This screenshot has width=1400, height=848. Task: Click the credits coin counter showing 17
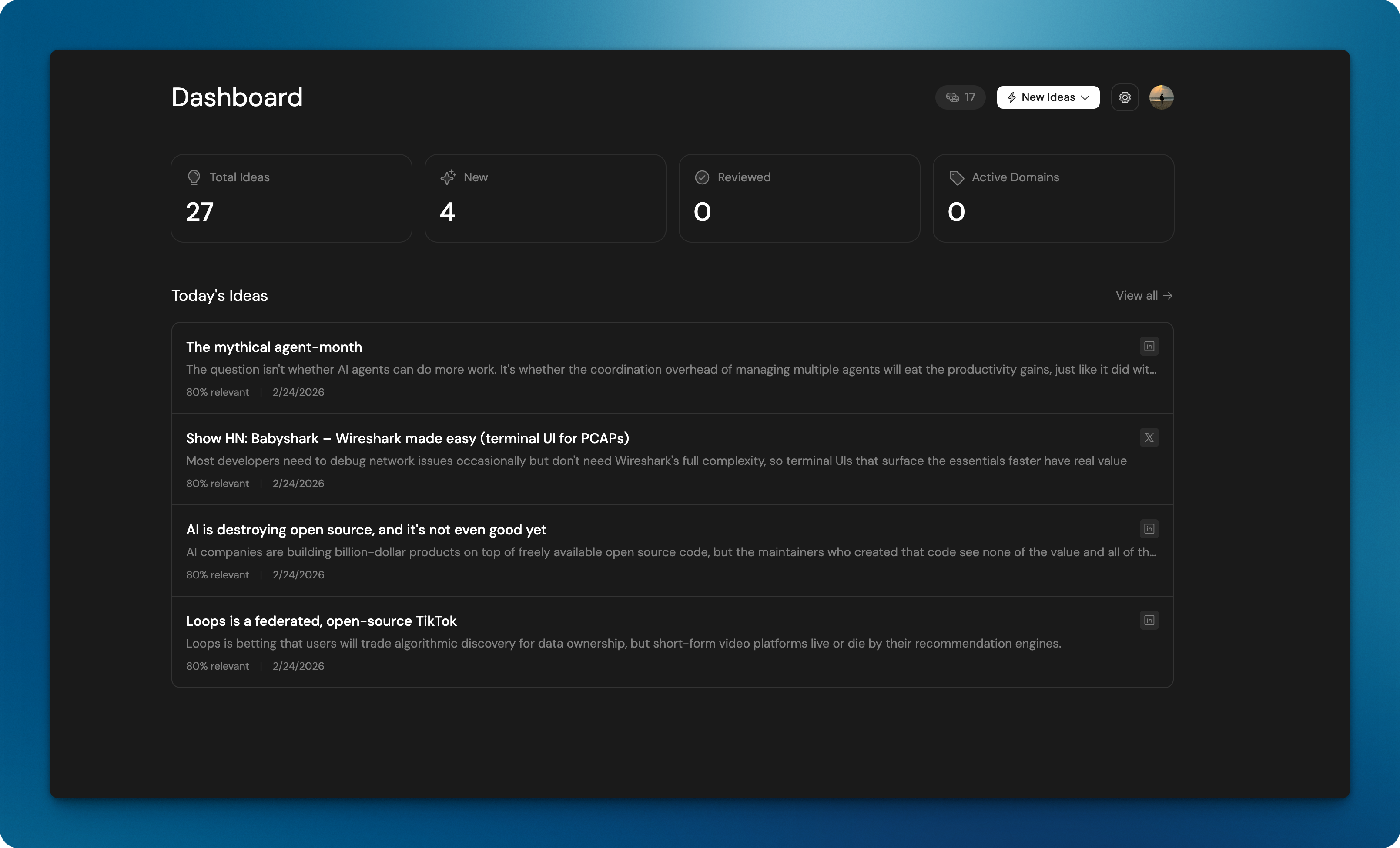coord(960,97)
